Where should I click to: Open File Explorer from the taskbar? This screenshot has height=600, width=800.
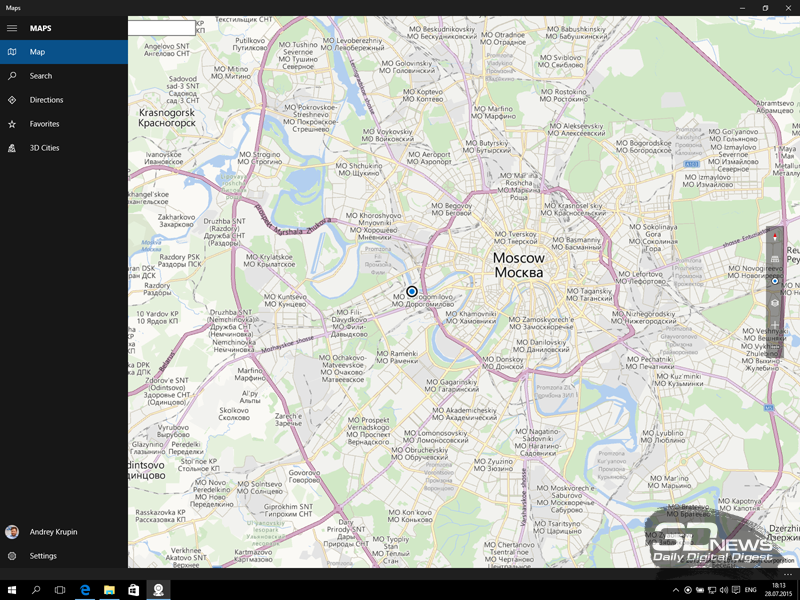coord(109,590)
